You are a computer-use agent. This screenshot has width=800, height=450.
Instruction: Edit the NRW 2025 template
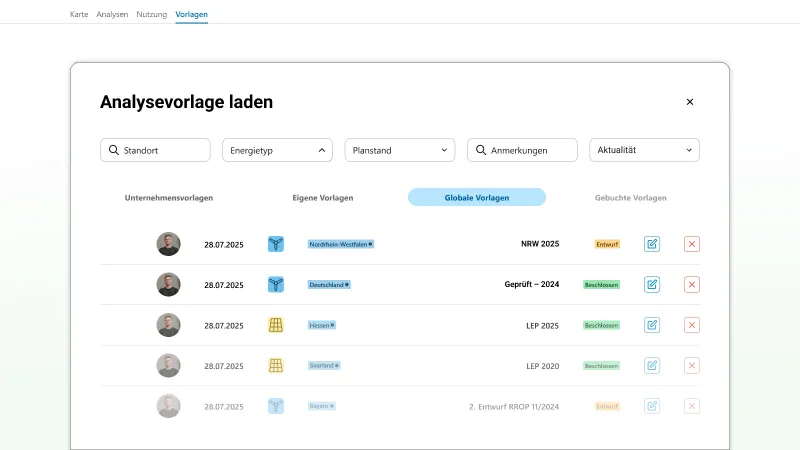pyautogui.click(x=652, y=244)
